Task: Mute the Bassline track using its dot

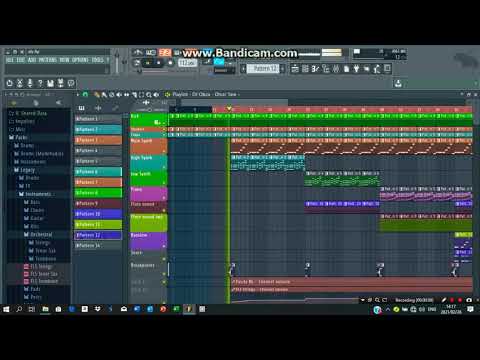Action: [164, 246]
